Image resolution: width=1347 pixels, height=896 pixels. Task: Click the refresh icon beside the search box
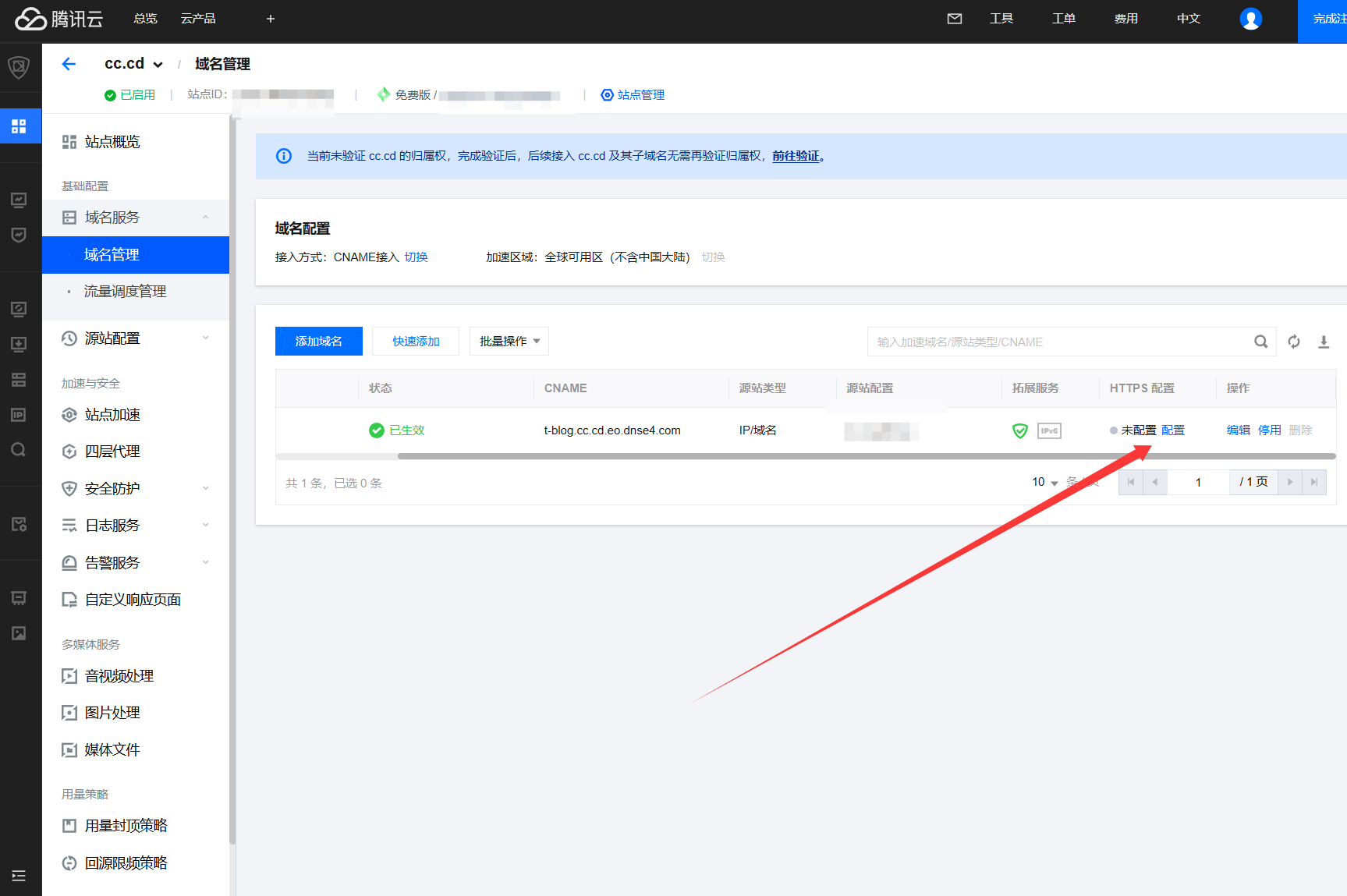pos(1294,342)
